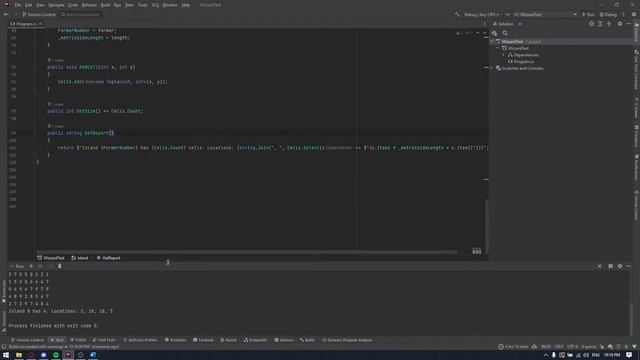Click the Windows Start button
This screenshot has height=360, width=640.
click(x=6, y=355)
